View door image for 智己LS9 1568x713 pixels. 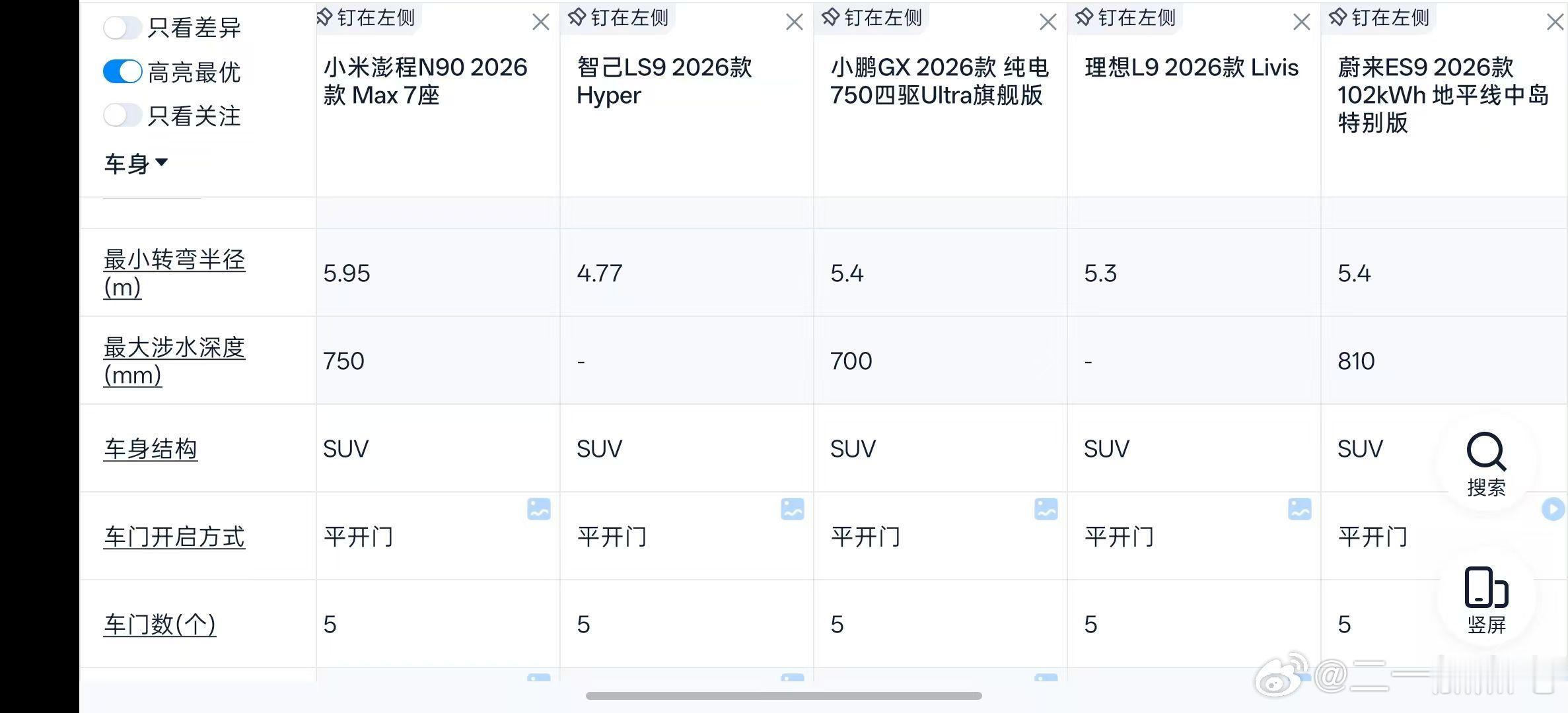click(793, 509)
